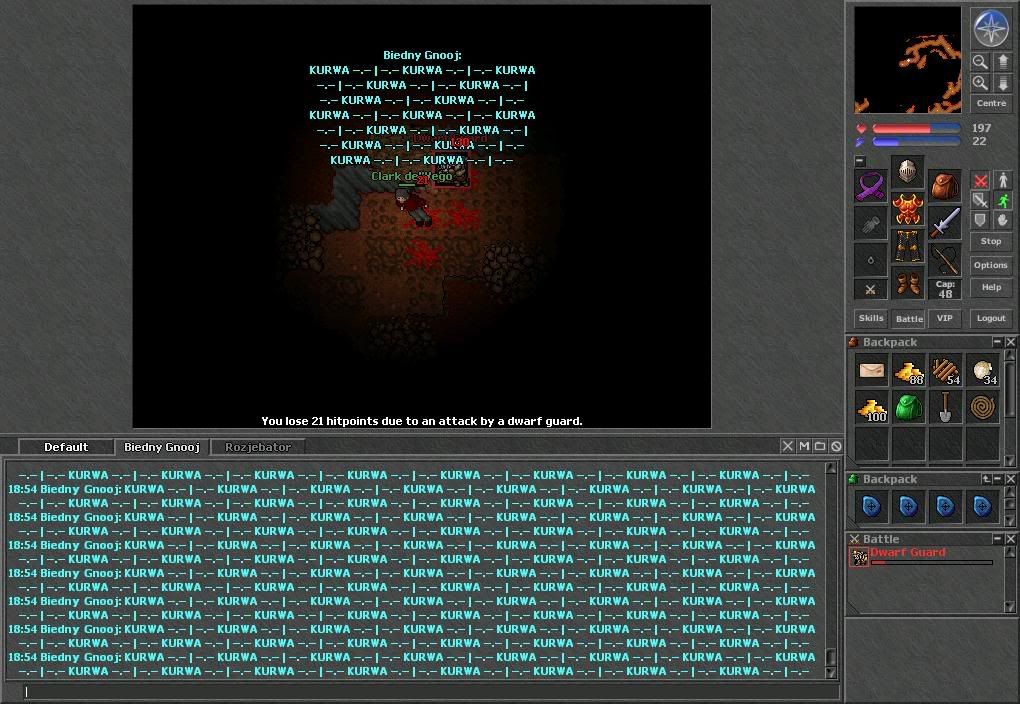Click the Stop button
1020x704 pixels.
pos(991,241)
